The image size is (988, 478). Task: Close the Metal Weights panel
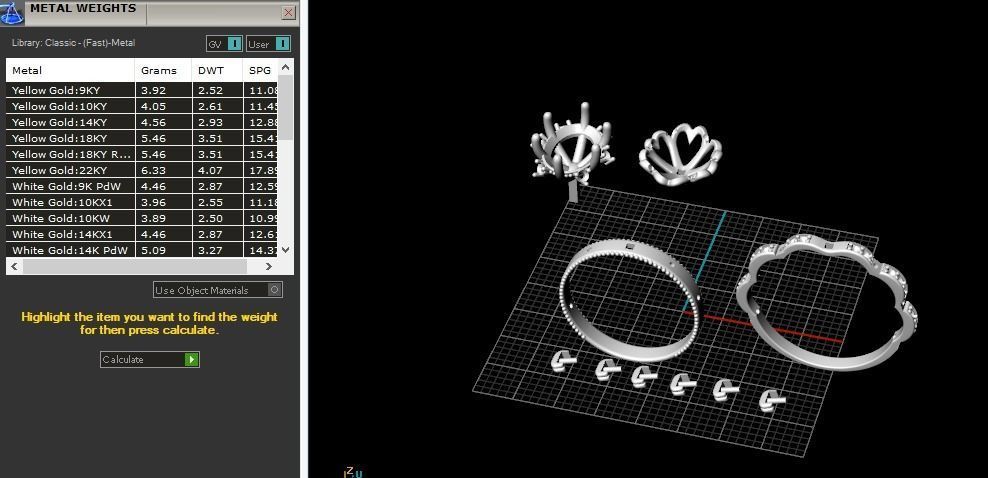click(289, 12)
